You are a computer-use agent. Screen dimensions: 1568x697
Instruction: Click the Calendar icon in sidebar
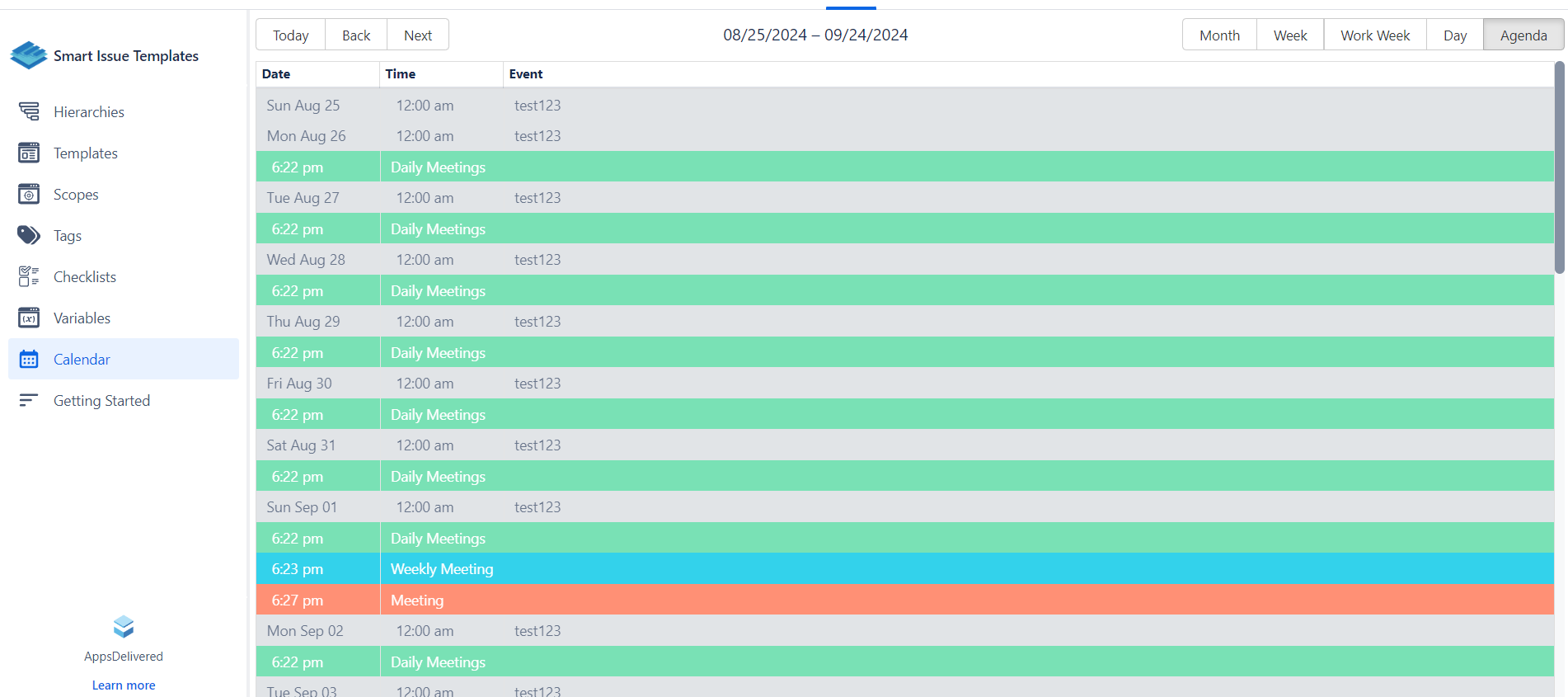coord(29,359)
